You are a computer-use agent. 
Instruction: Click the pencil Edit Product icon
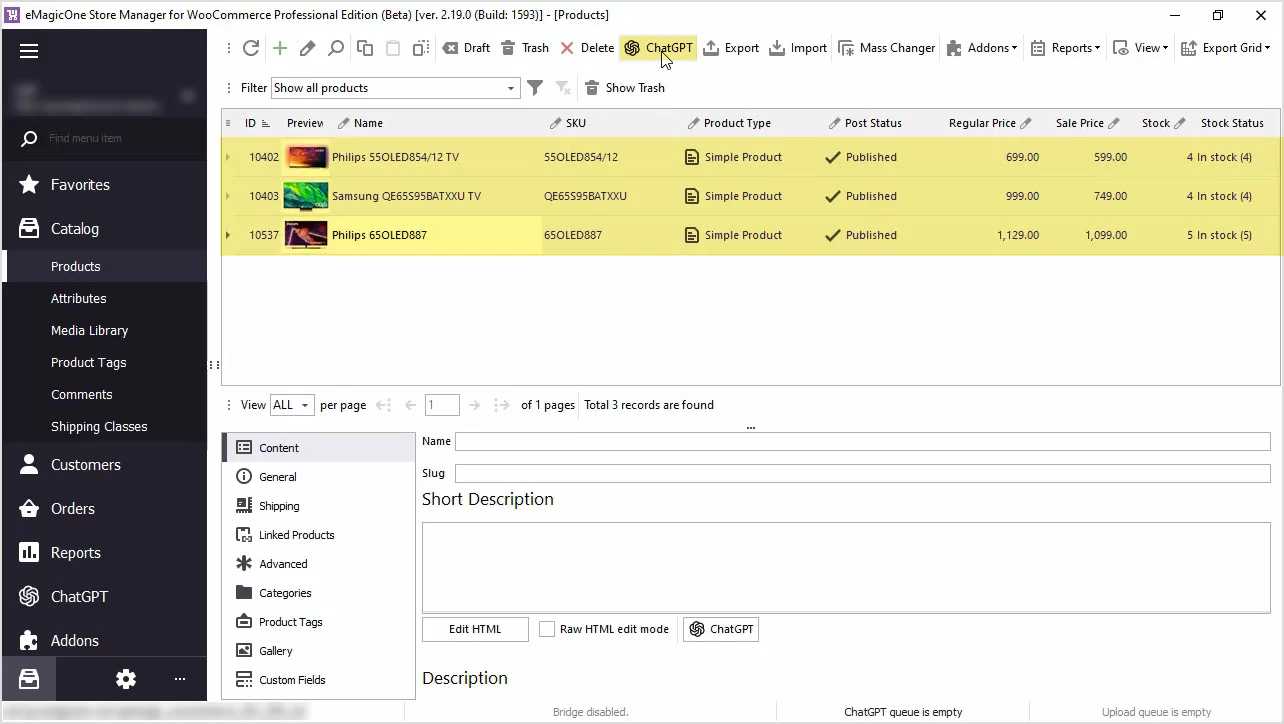308,48
